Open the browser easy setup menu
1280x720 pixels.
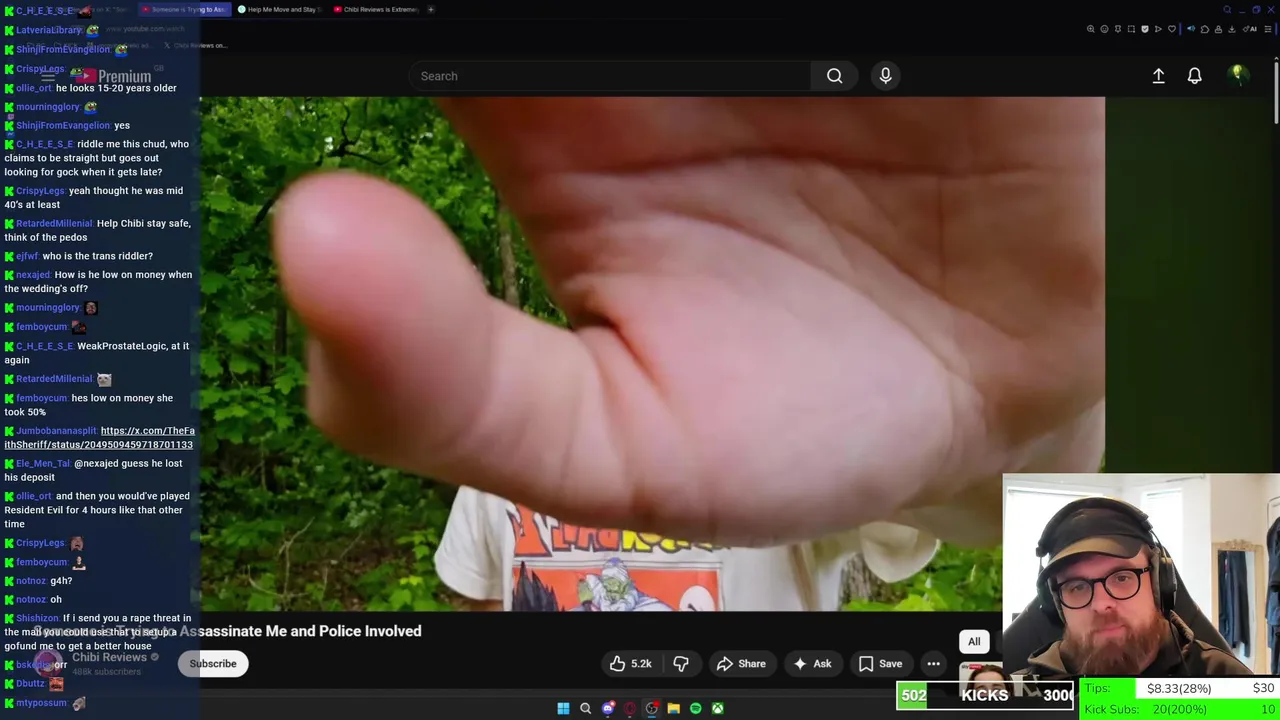[1267, 29]
